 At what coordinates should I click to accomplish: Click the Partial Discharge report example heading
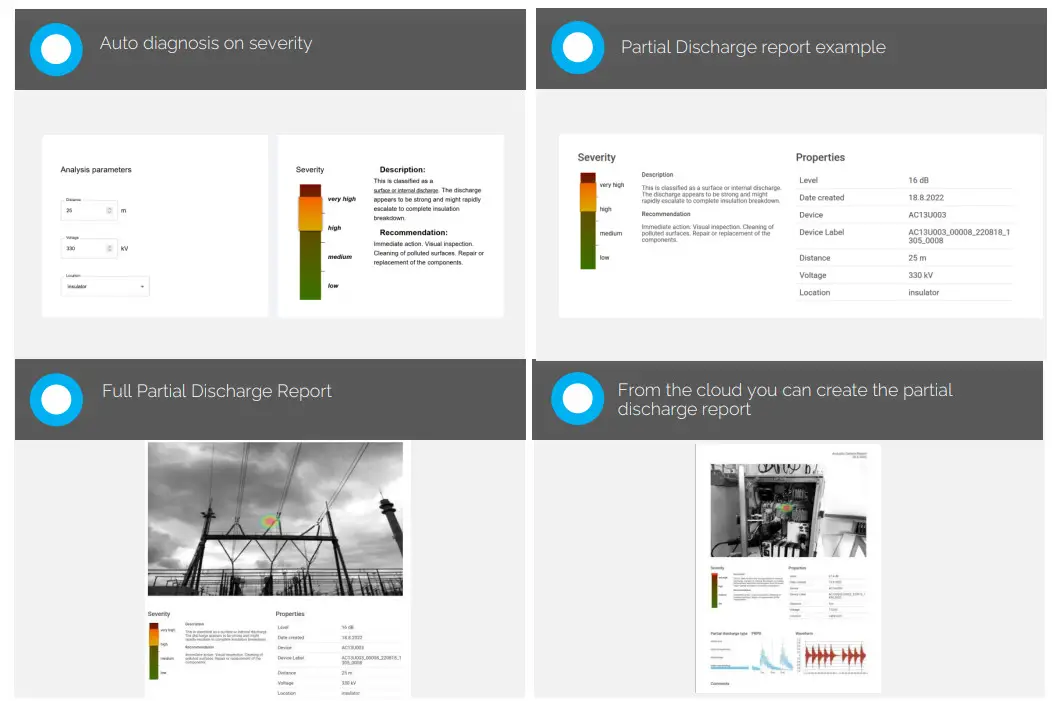(753, 47)
